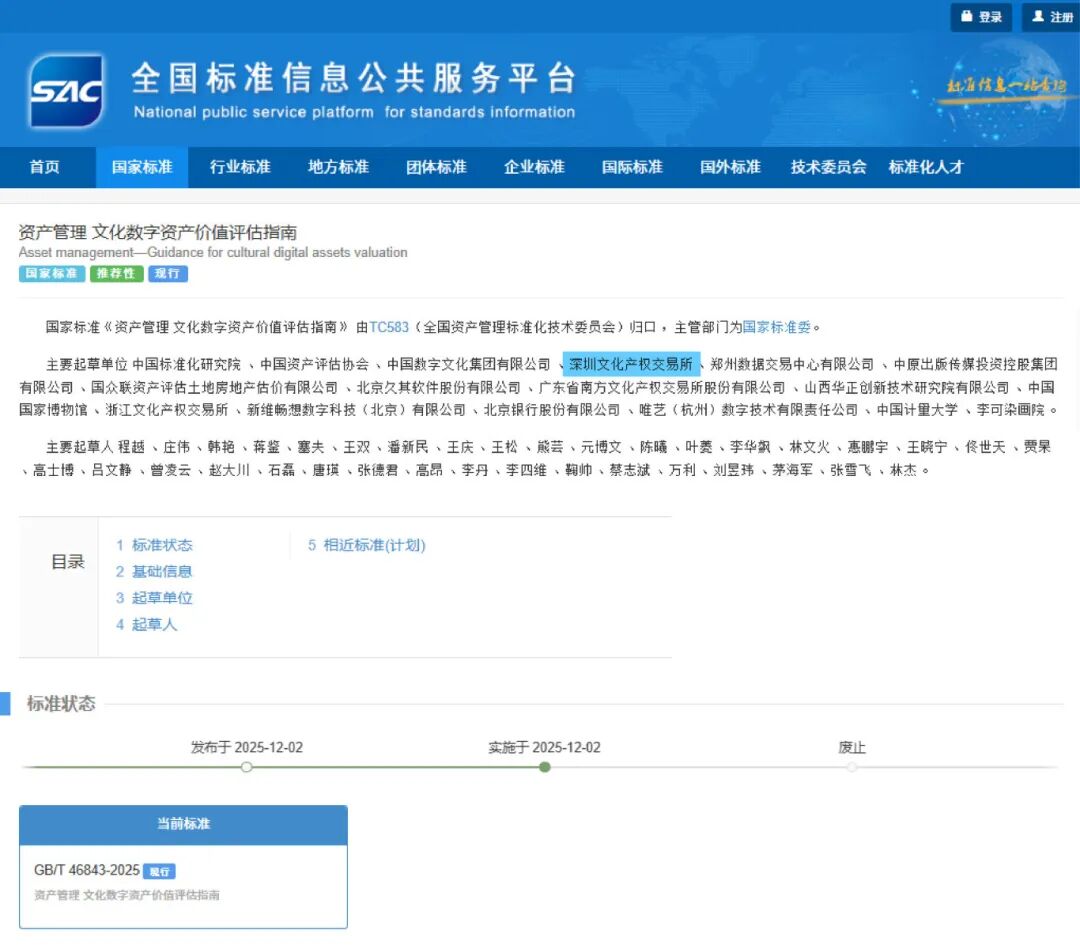Open 地方标准 navigation item
Image resolution: width=1080 pixels, height=945 pixels.
coord(338,167)
